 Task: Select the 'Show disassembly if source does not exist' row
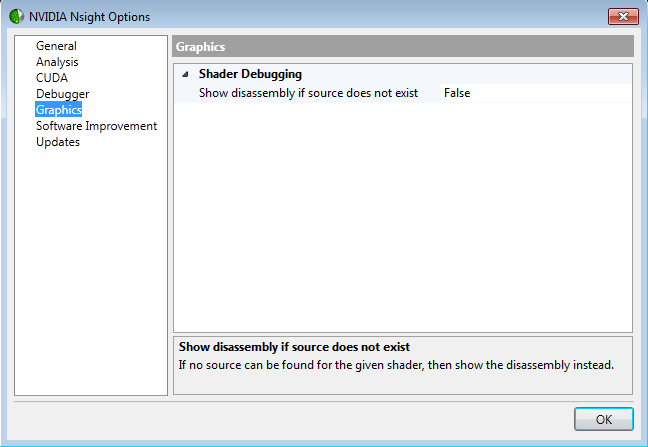point(403,93)
